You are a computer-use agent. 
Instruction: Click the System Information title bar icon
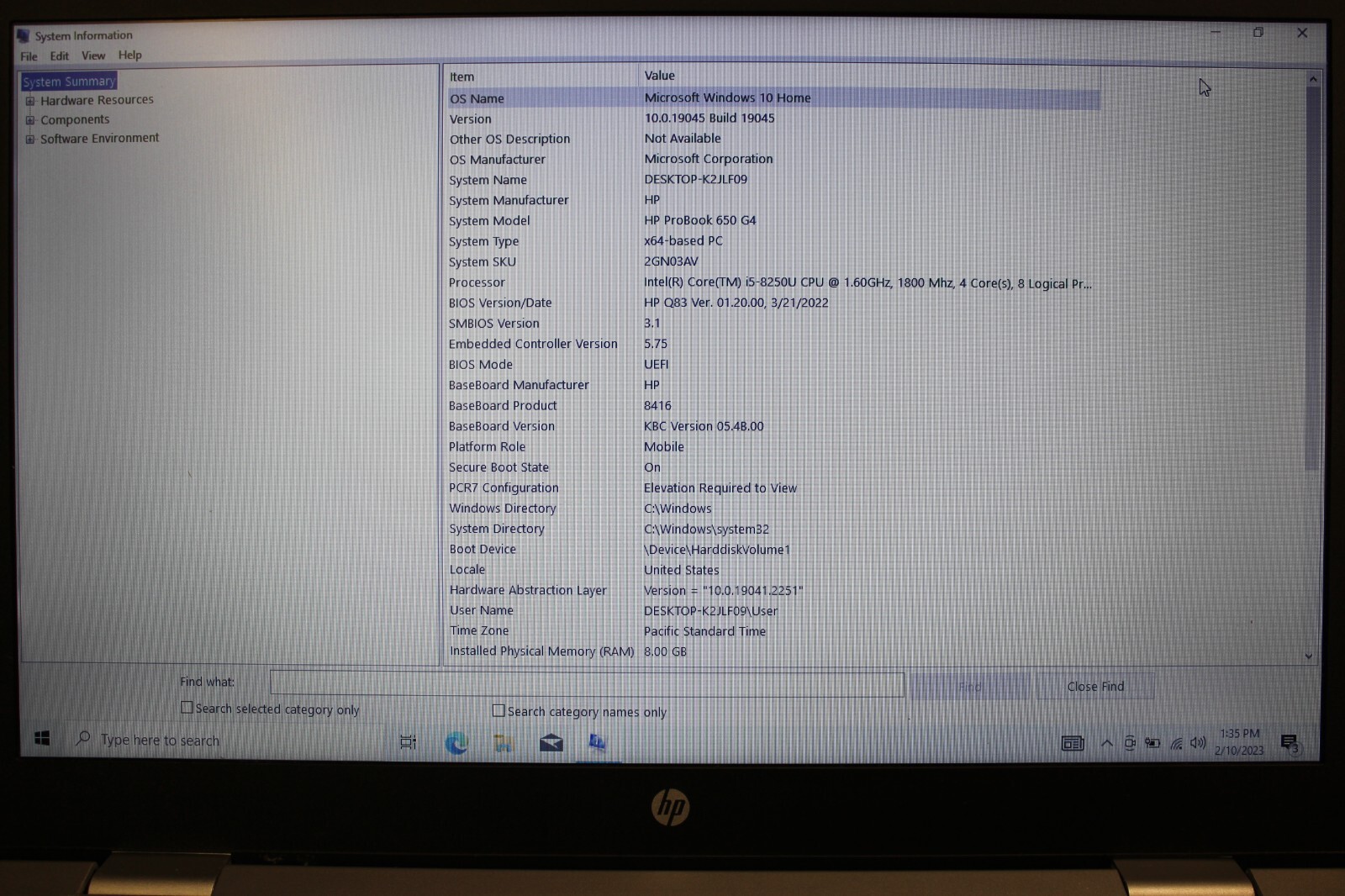(24, 35)
